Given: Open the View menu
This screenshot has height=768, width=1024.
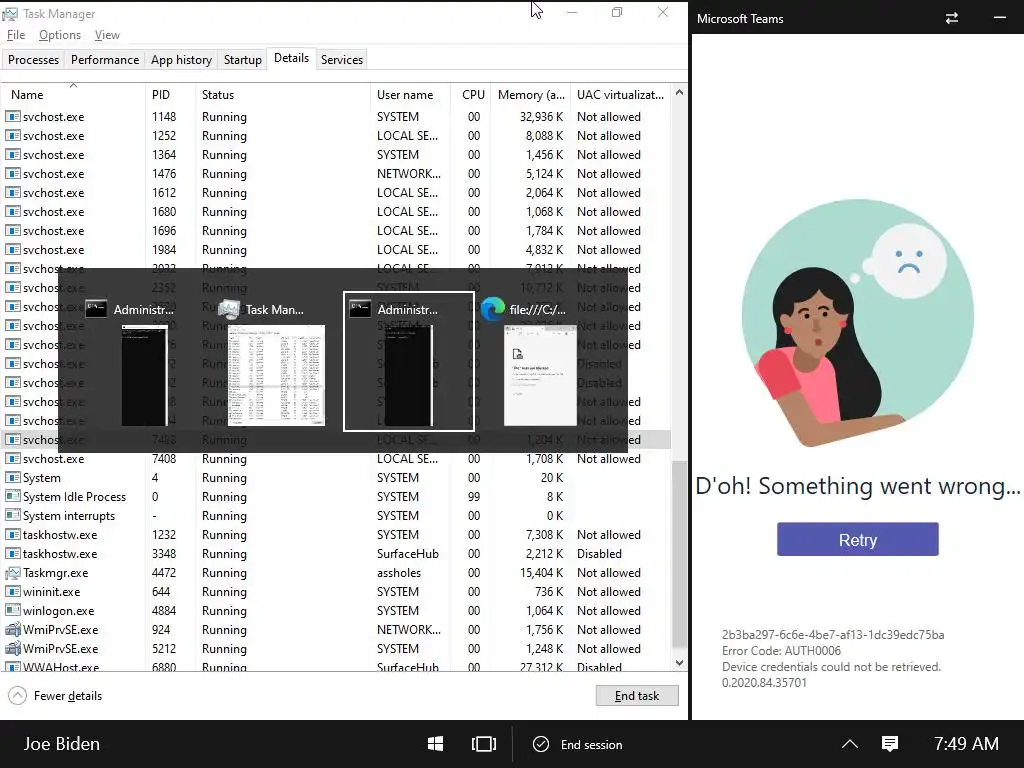Looking at the screenshot, I should pos(107,35).
